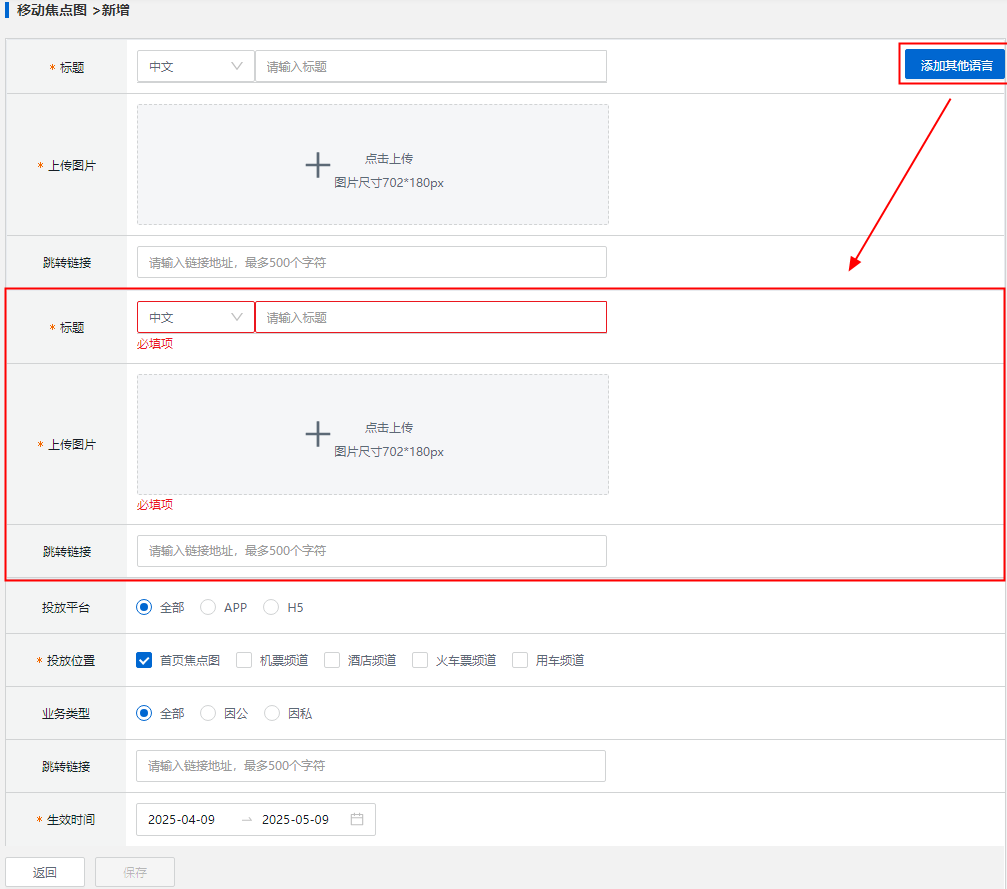This screenshot has height=889, width=1007.
Task: Open the first 中文 language dropdown
Action: [195, 66]
